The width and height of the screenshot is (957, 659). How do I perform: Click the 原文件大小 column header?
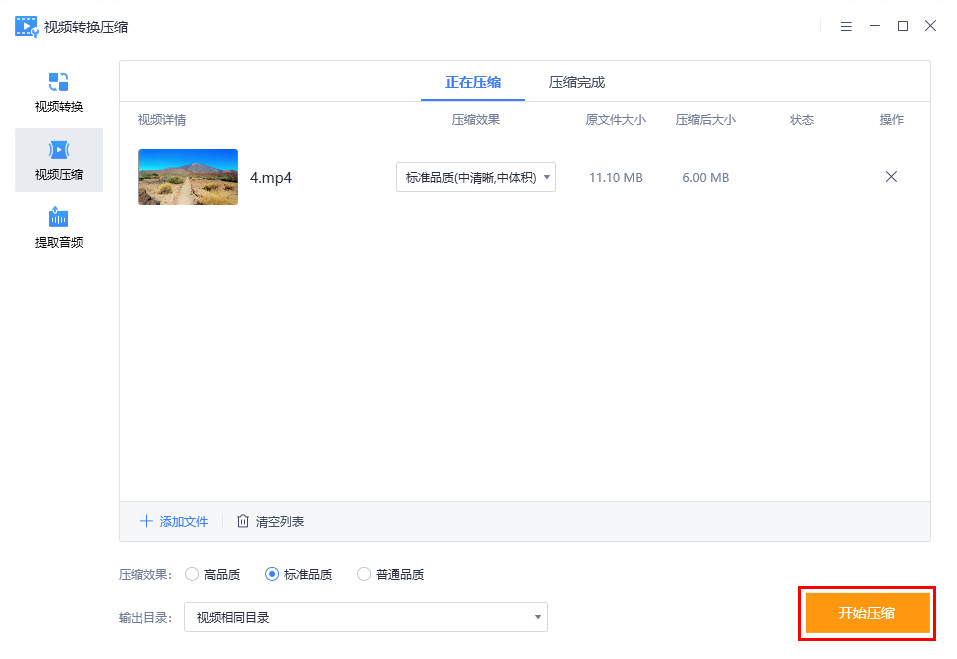tap(615, 120)
